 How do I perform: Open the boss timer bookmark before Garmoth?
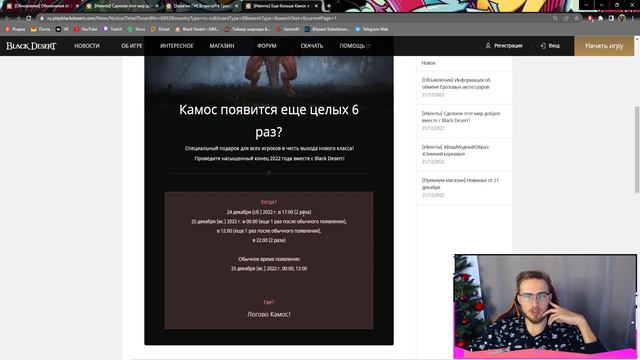coord(247,29)
